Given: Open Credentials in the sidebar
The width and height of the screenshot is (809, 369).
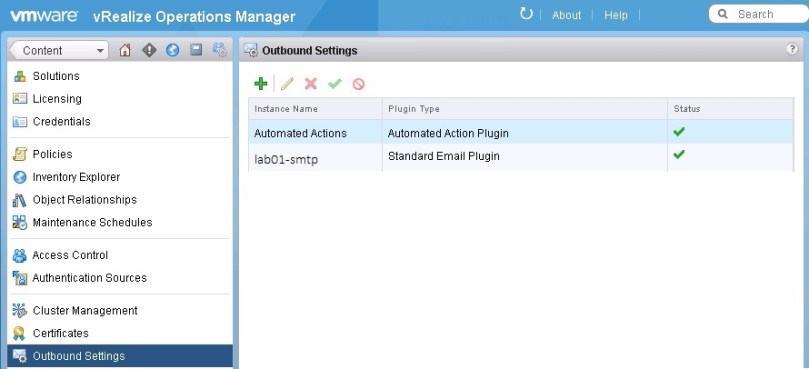Looking at the screenshot, I should 61,121.
